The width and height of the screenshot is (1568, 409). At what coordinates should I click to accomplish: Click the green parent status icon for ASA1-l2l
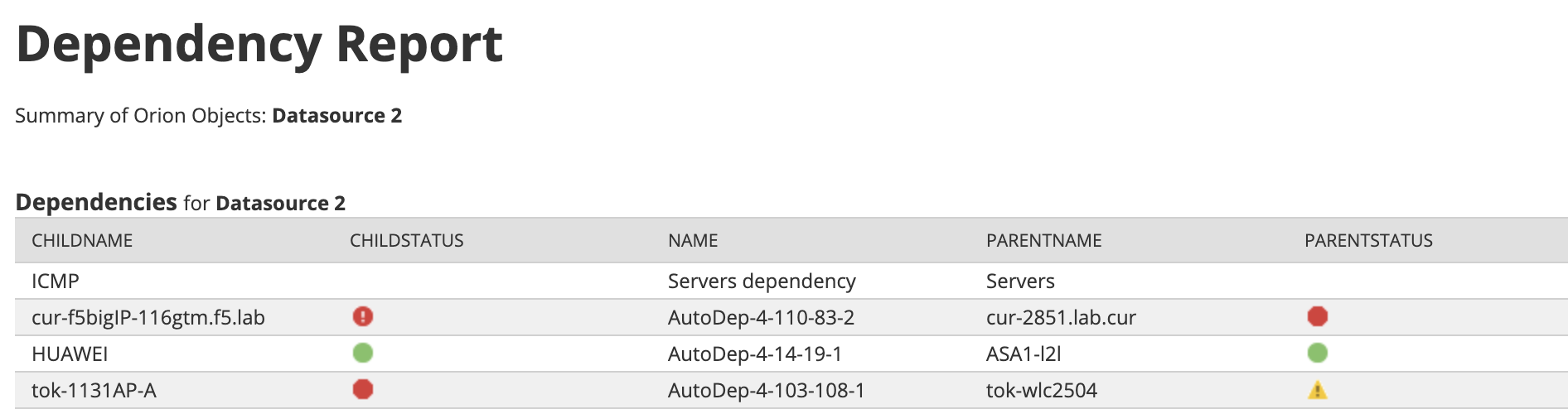pyautogui.click(x=1318, y=353)
